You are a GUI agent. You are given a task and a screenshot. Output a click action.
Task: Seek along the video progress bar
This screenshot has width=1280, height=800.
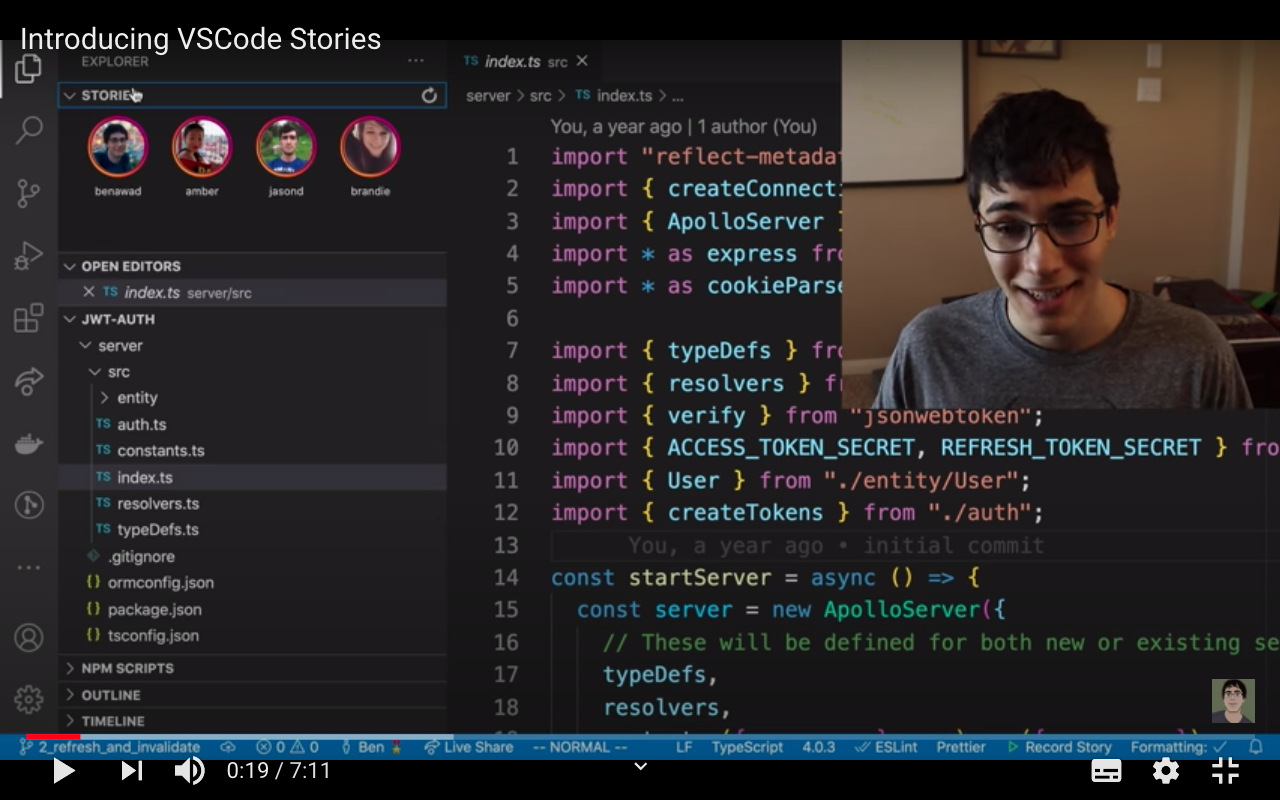tap(640, 737)
